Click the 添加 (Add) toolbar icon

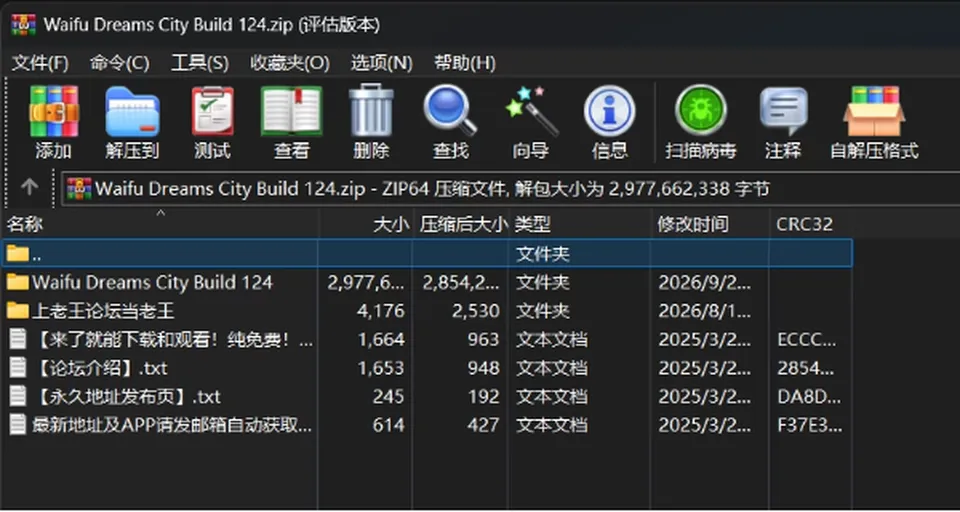click(x=54, y=111)
